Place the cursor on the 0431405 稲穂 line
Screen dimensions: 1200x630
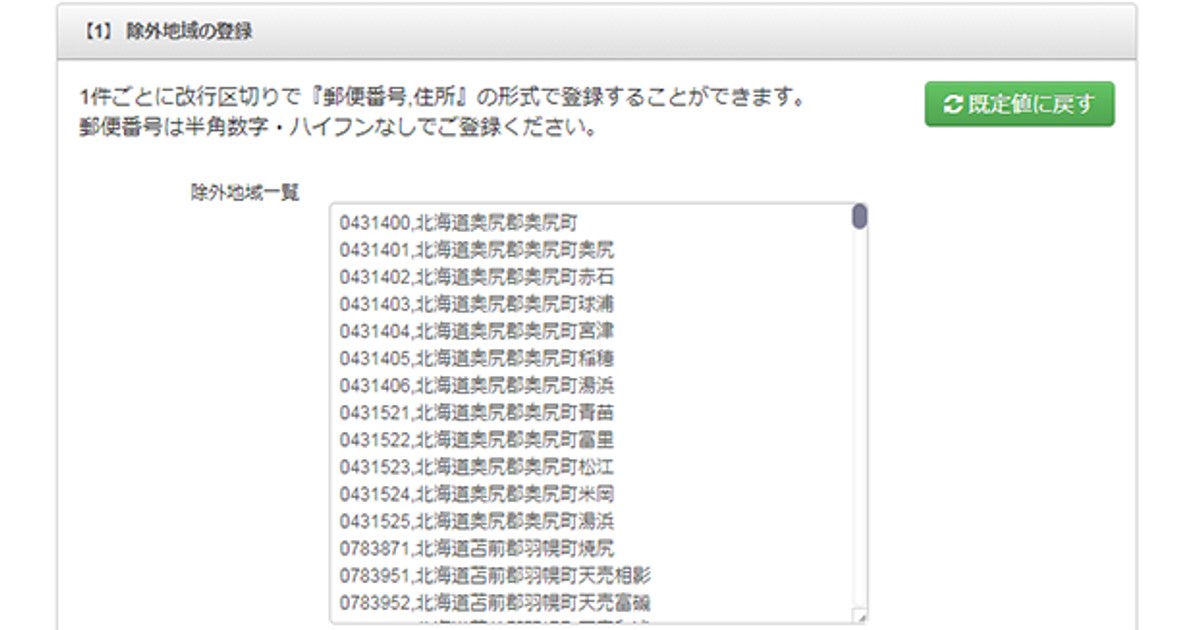pyautogui.click(x=477, y=357)
